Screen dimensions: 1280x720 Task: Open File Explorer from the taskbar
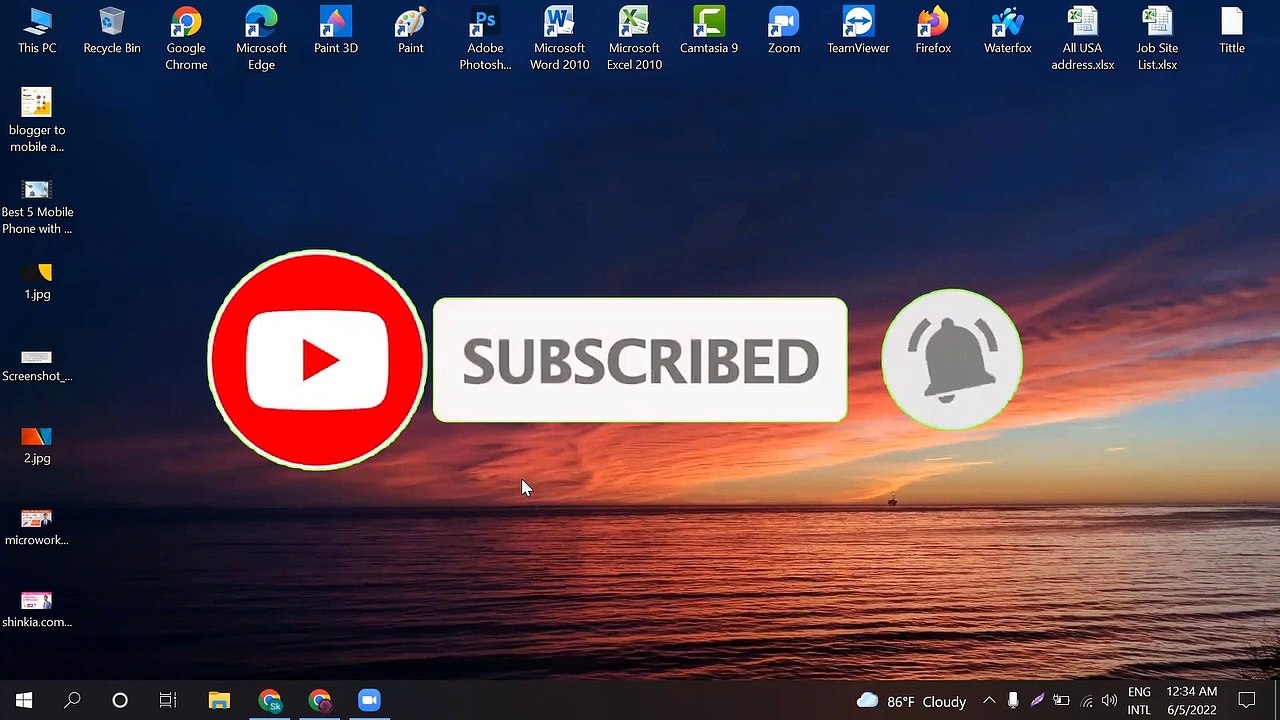219,701
